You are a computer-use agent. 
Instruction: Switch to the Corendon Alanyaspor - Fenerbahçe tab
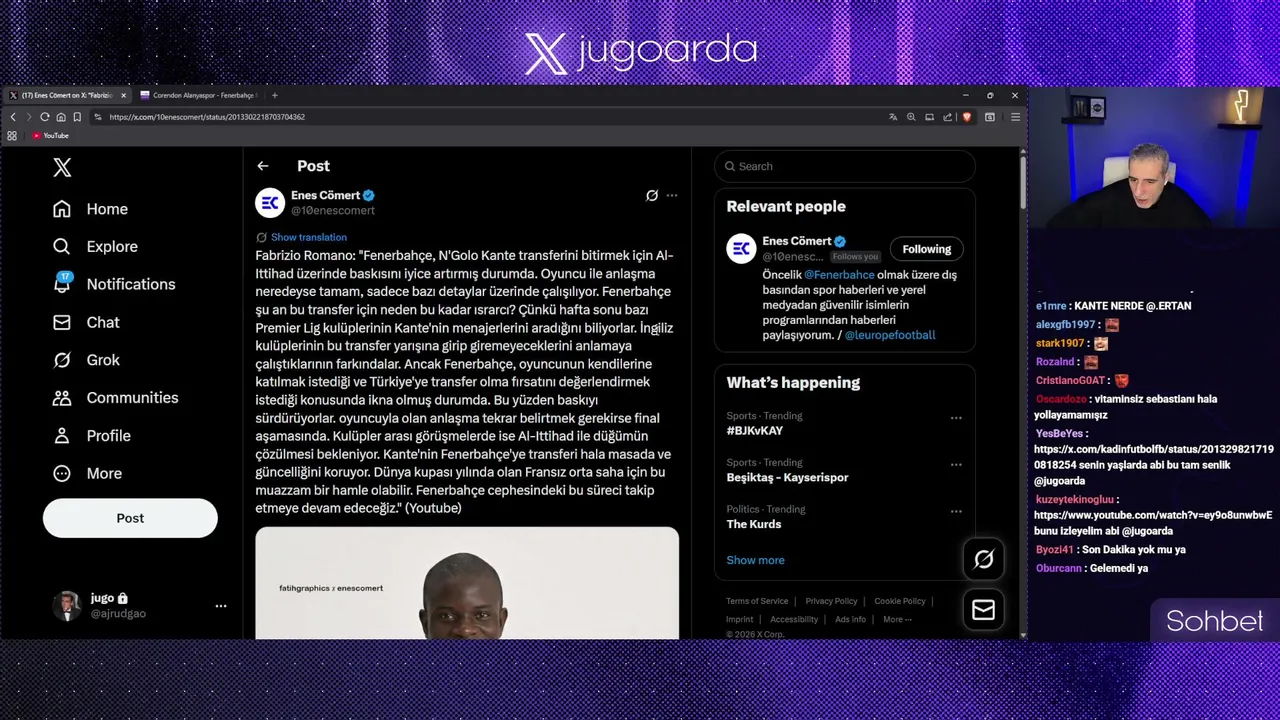198,95
